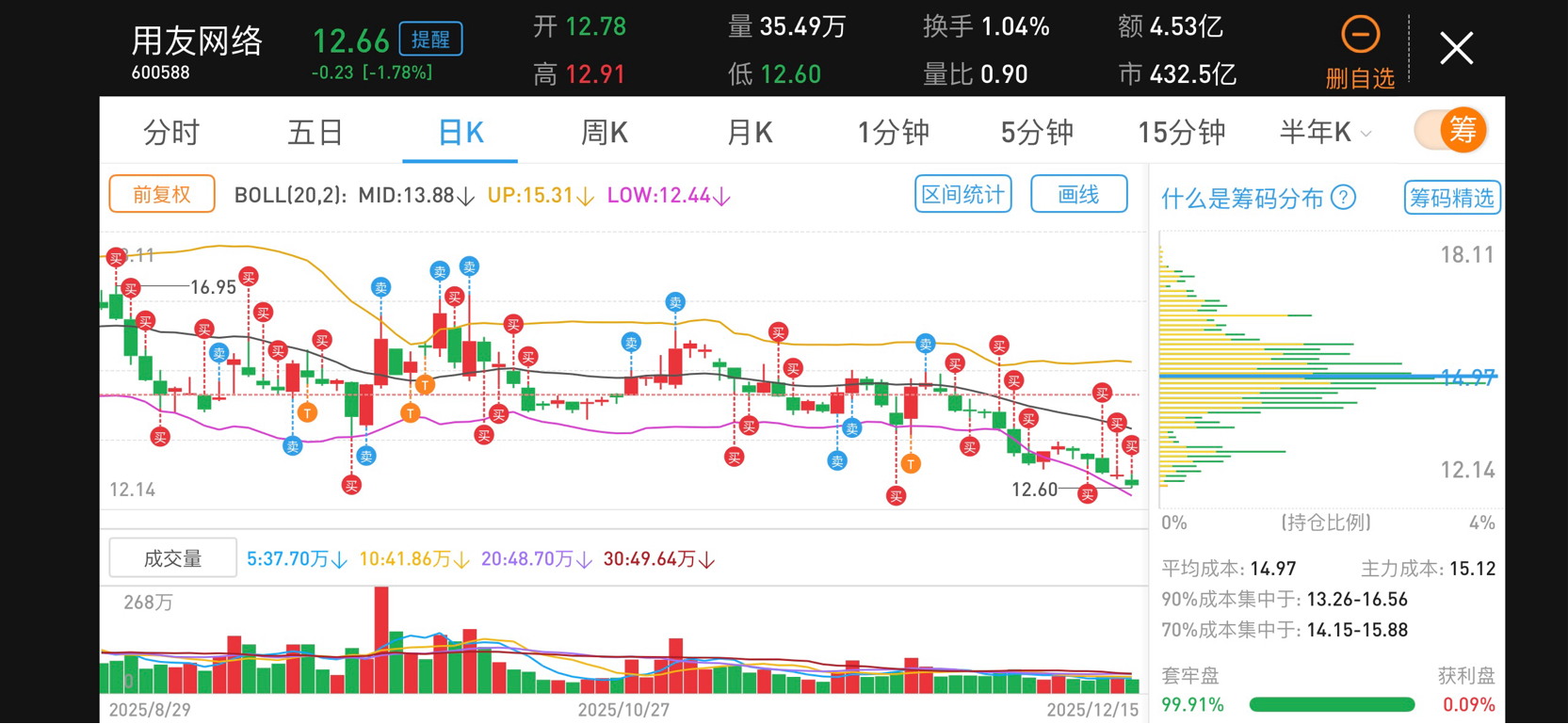Open the 提醒 price alert button
This screenshot has height=724, width=1568.
(x=430, y=39)
